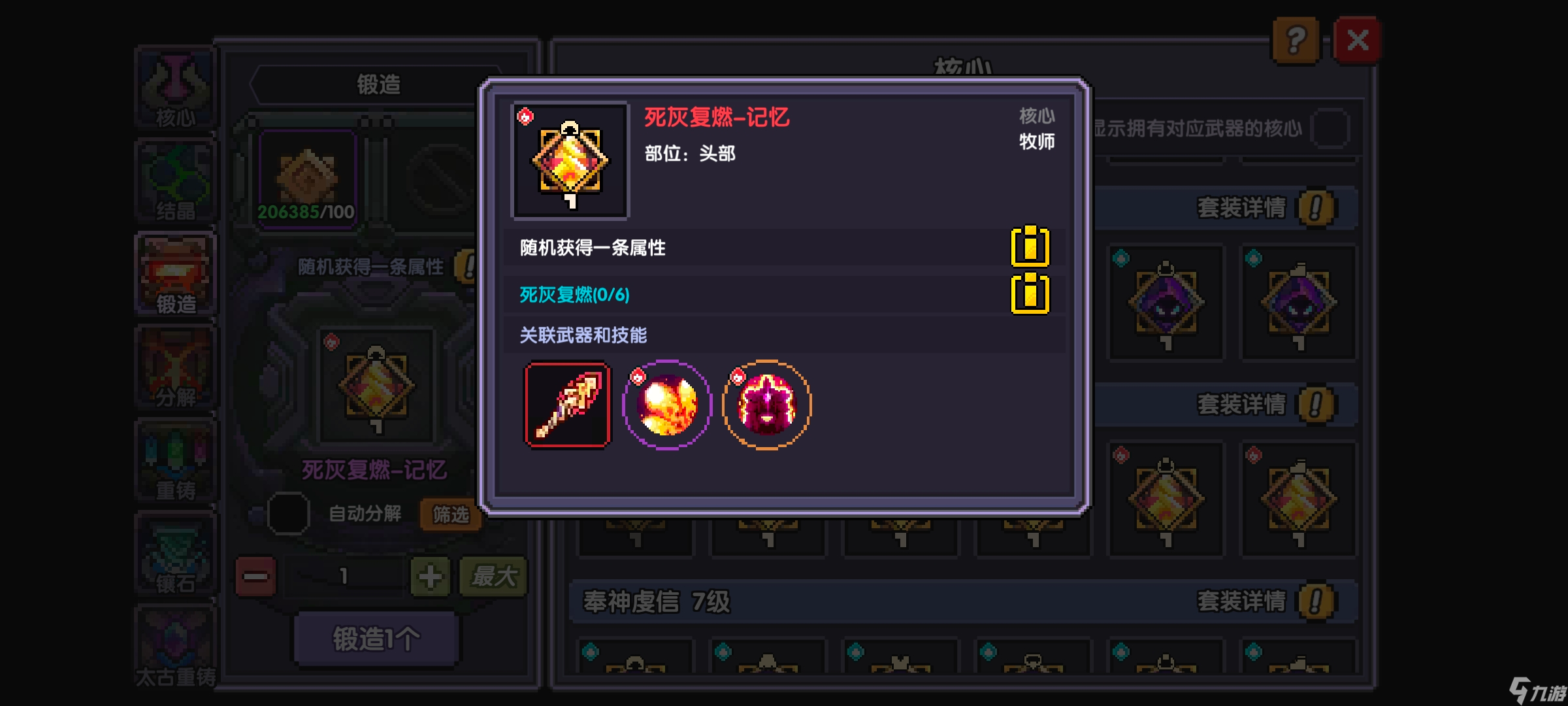Open the 筛选 filter button
1568x706 pixels.
[451, 514]
